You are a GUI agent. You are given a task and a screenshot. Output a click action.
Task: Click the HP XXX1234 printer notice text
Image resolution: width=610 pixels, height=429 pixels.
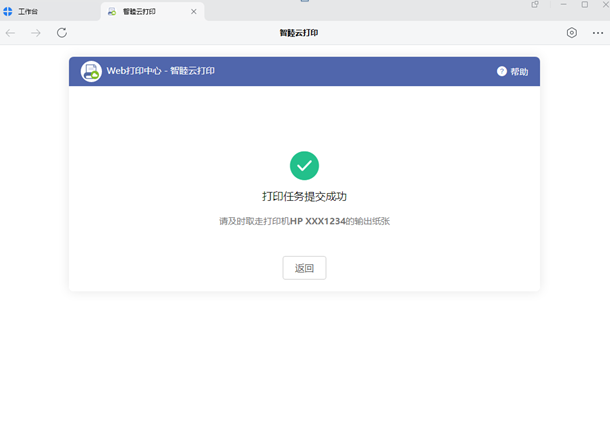[x=304, y=221]
